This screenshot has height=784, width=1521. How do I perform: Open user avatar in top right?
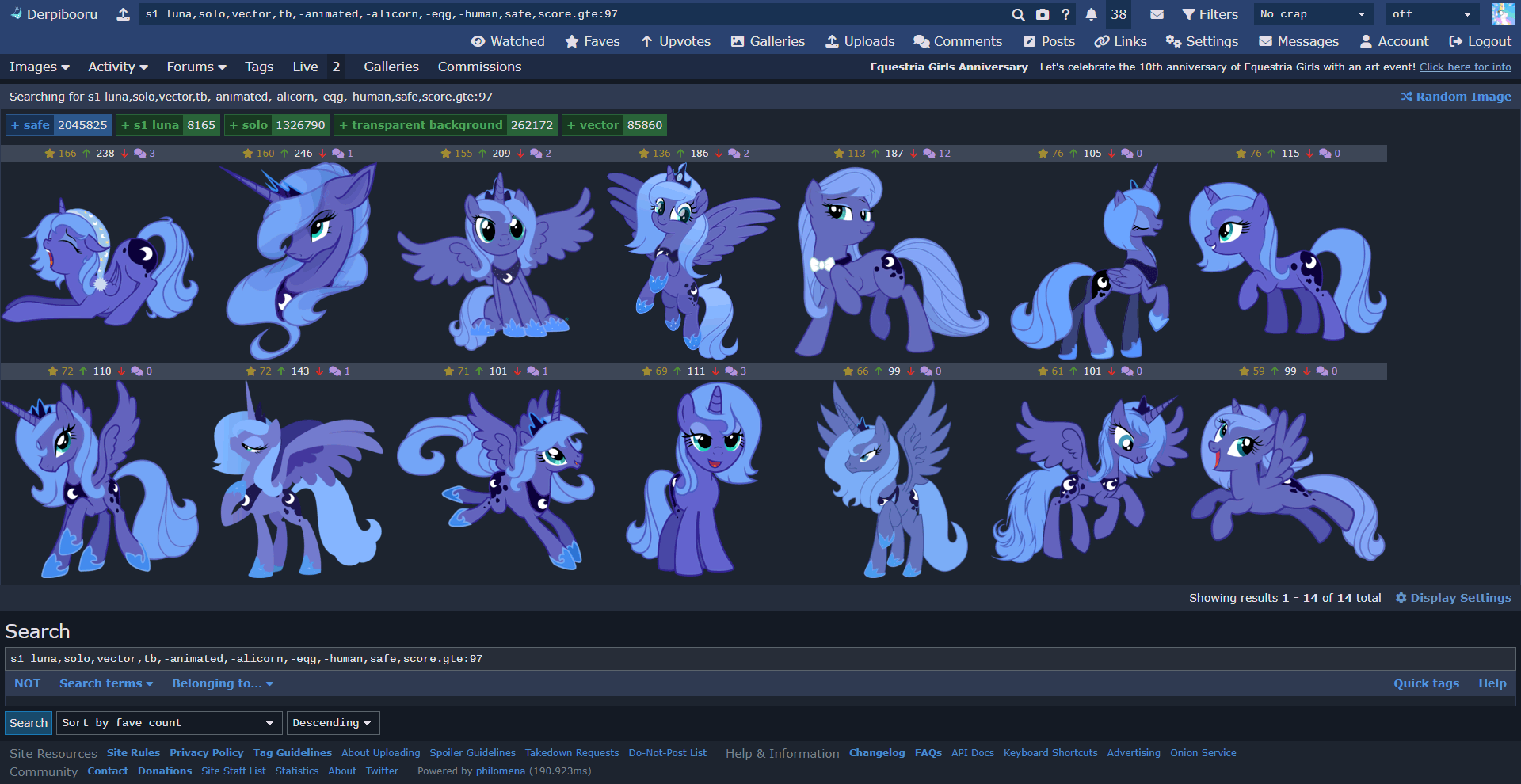coord(1503,14)
